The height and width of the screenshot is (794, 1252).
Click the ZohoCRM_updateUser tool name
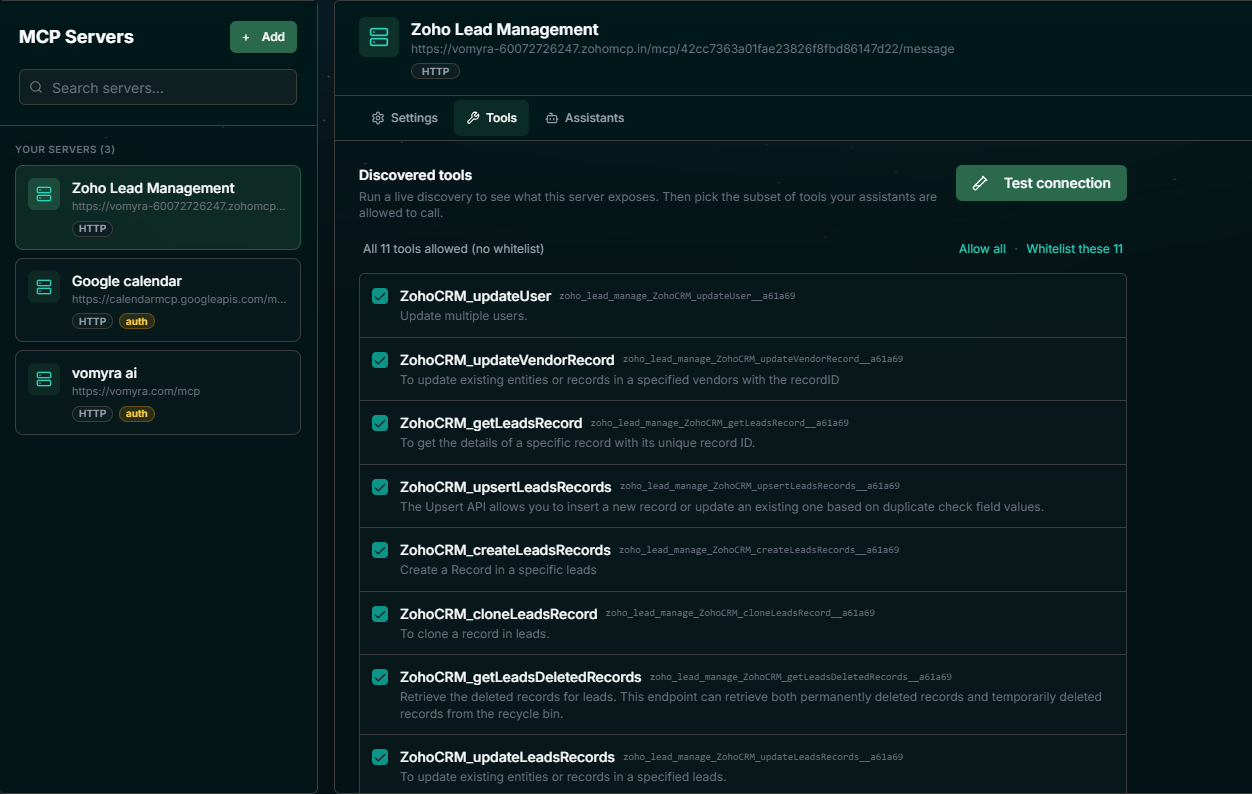click(x=475, y=296)
